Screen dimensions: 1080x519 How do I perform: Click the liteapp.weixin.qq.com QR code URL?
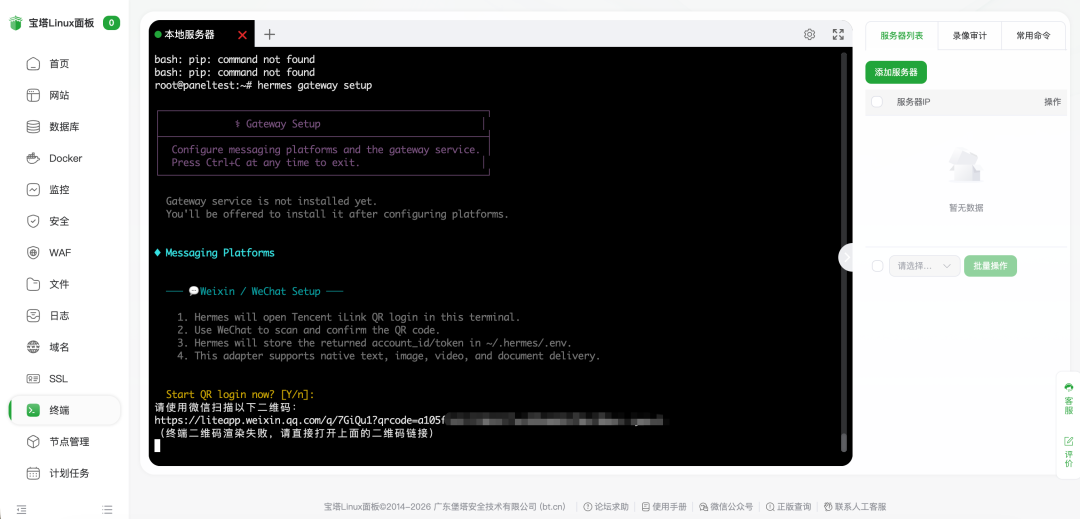pyautogui.click(x=408, y=420)
